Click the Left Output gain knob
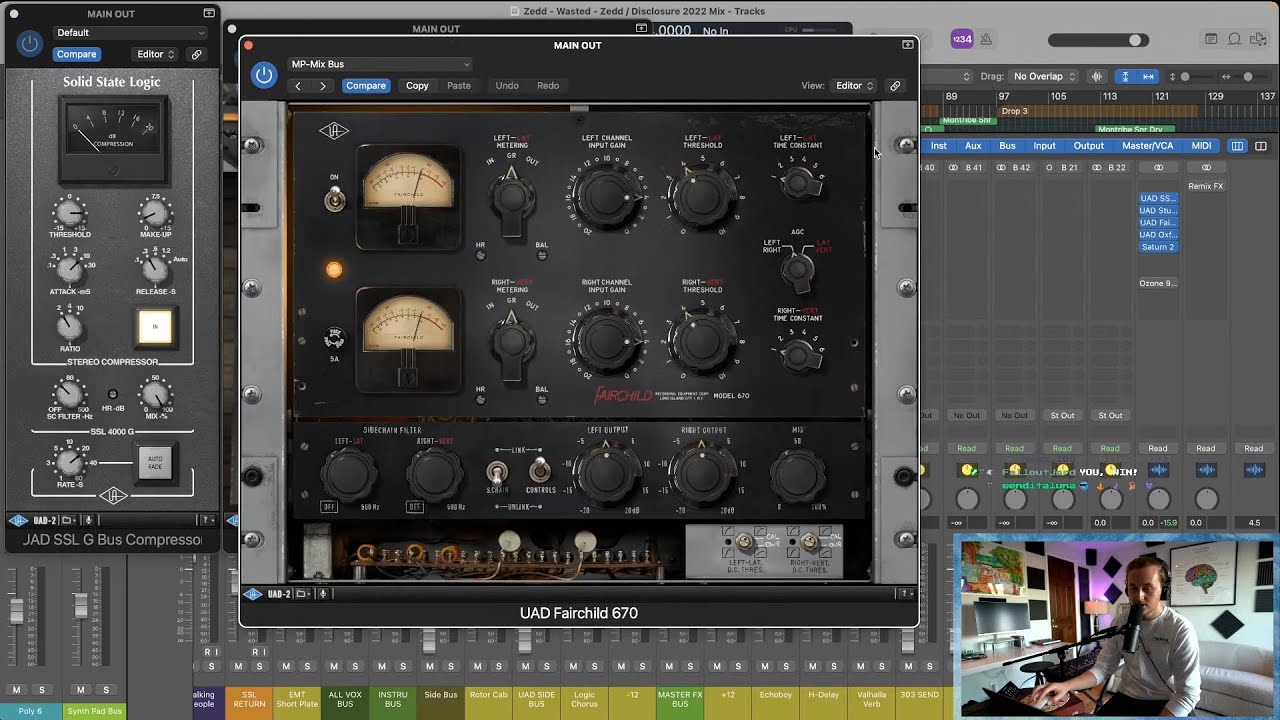The height and width of the screenshot is (720, 1280). [606, 472]
